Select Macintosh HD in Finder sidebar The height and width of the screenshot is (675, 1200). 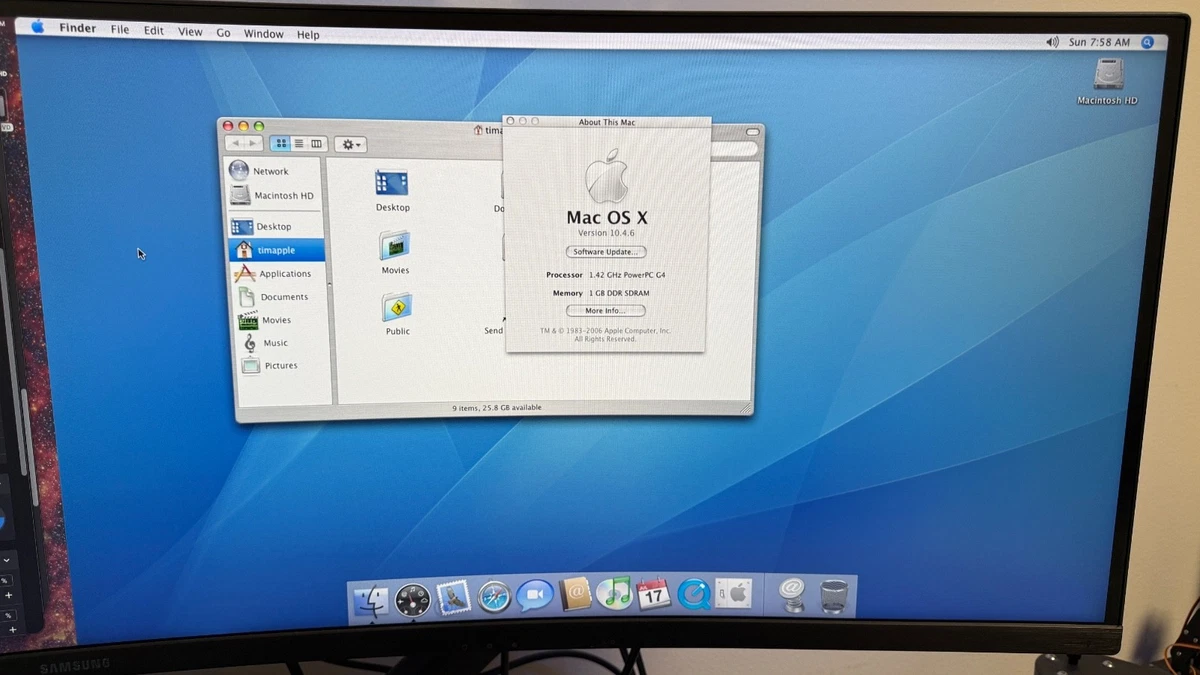tap(275, 196)
